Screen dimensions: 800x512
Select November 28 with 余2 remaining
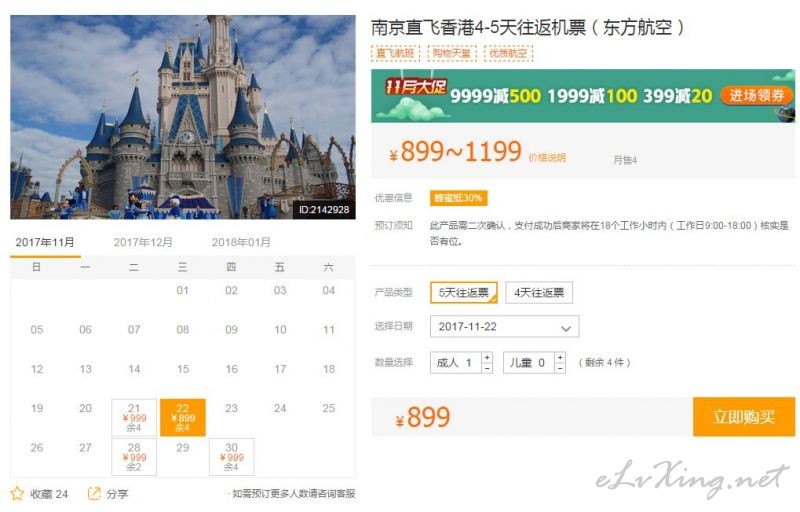(134, 456)
